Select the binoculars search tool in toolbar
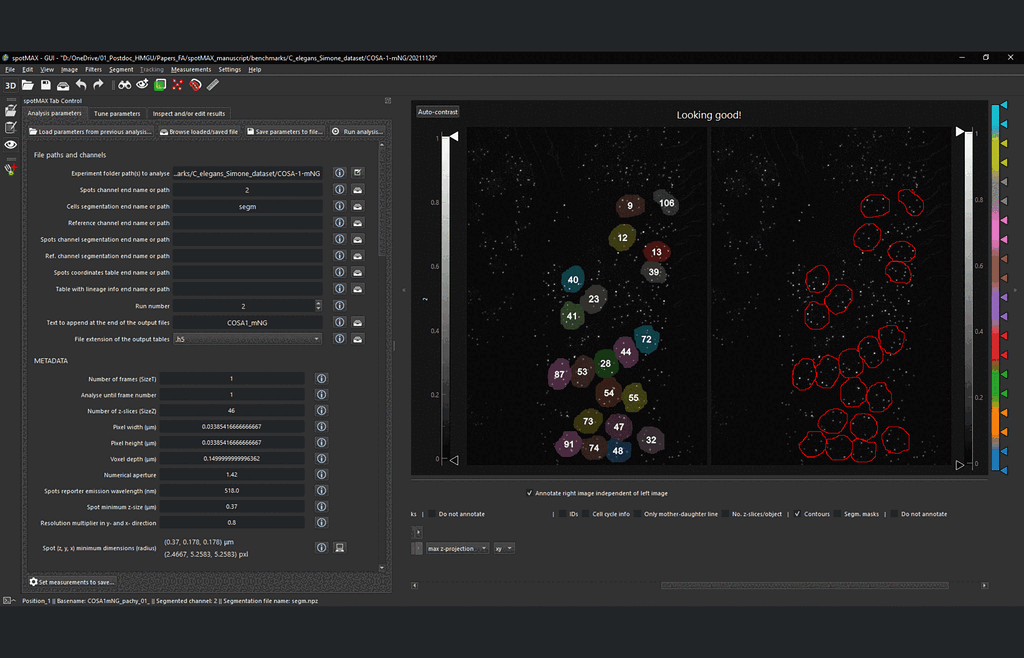 [124, 85]
